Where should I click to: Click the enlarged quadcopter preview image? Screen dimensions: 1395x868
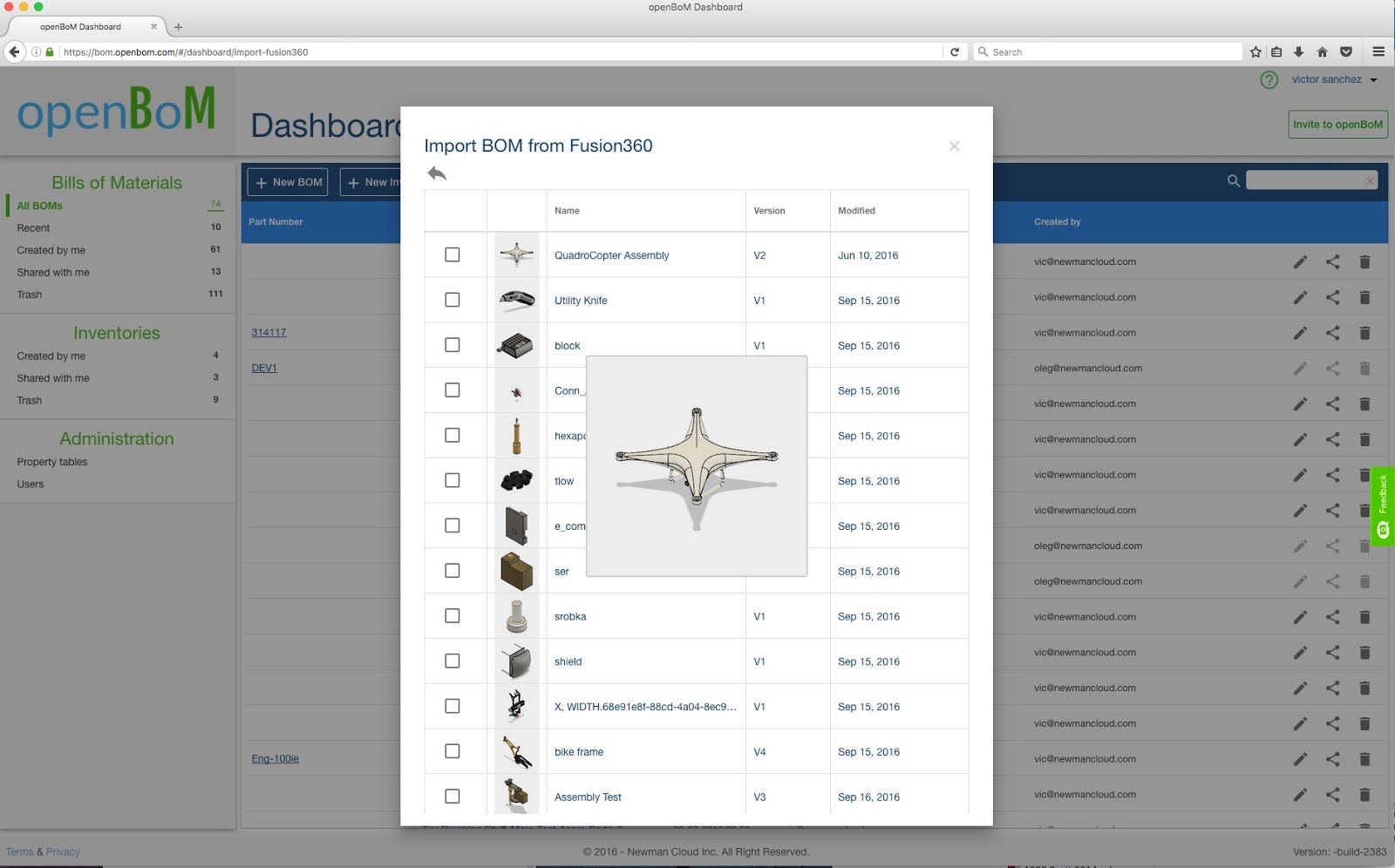tap(697, 466)
